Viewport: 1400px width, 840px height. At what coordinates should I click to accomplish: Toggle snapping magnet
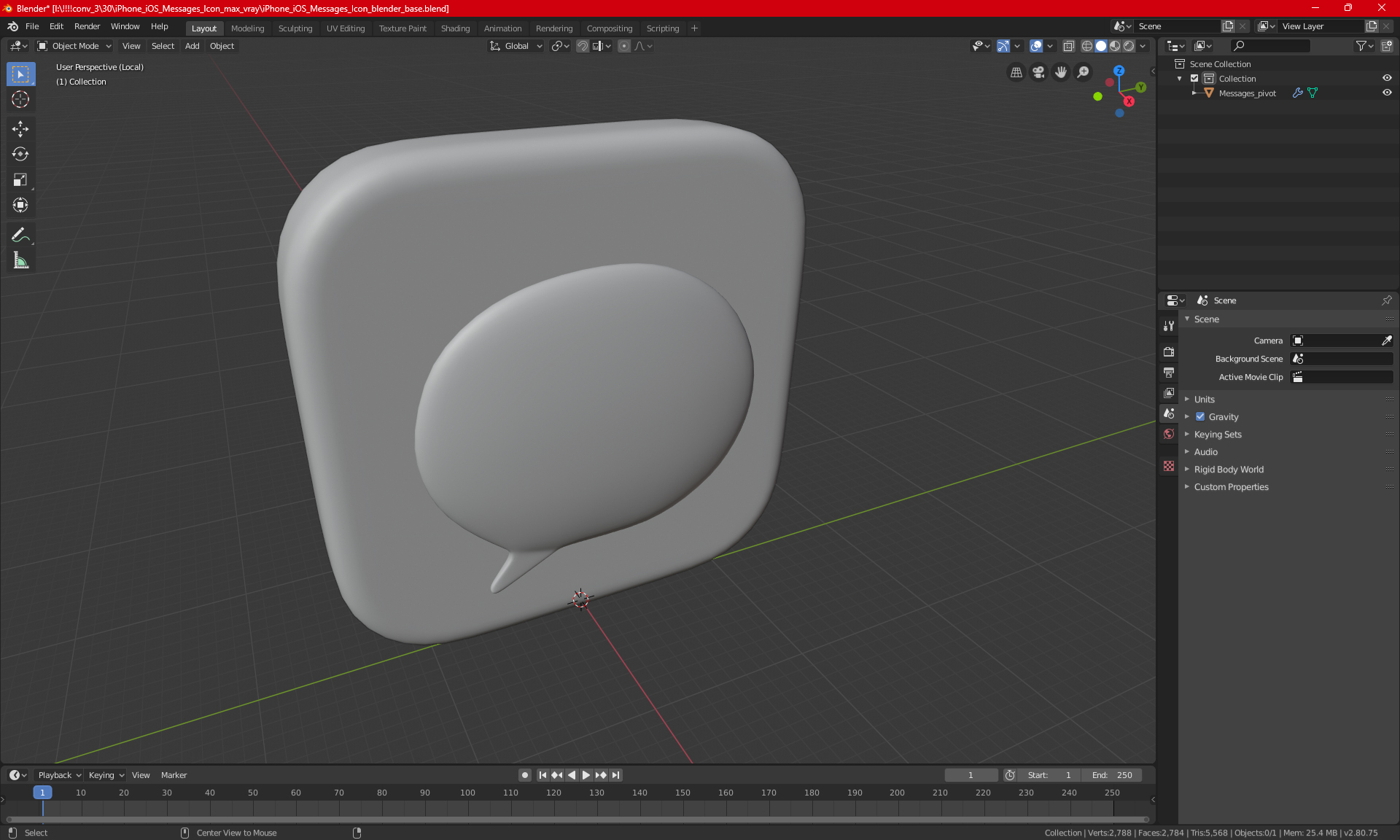pos(582,46)
